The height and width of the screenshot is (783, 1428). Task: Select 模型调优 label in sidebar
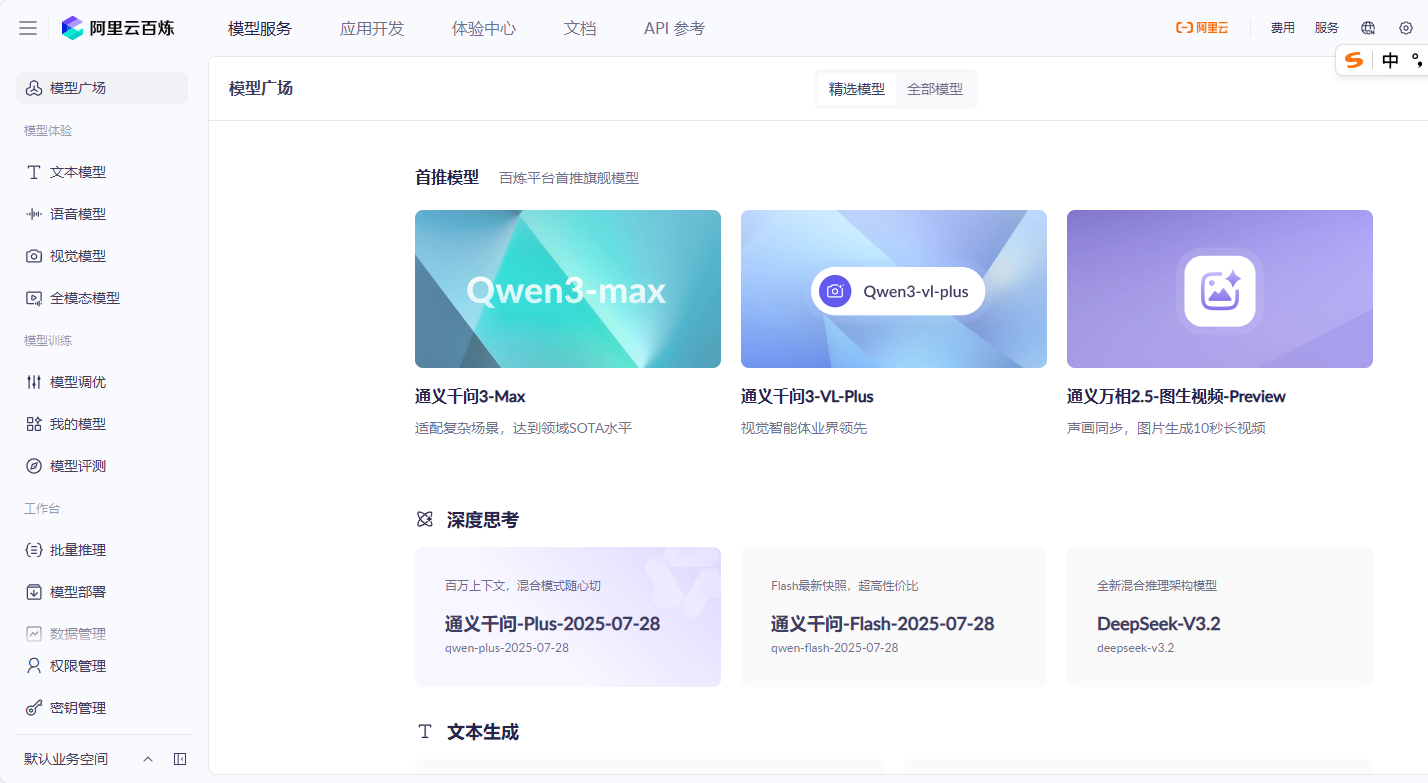[78, 382]
